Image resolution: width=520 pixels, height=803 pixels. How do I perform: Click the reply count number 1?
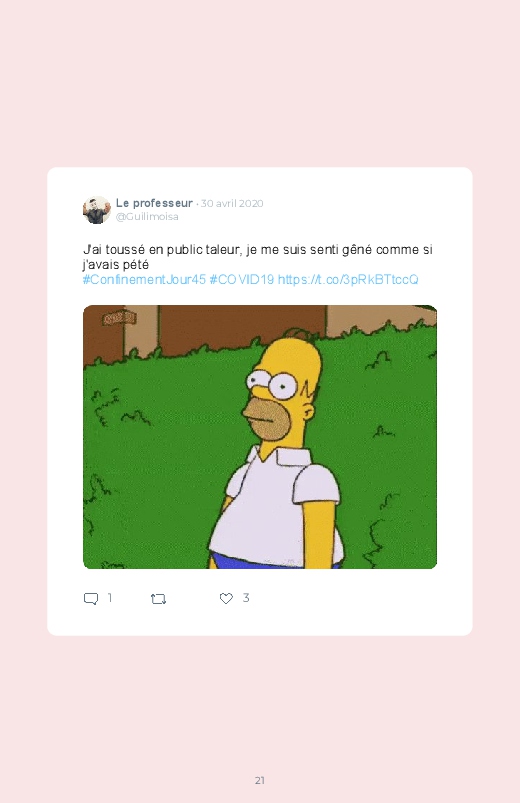pyautogui.click(x=110, y=598)
